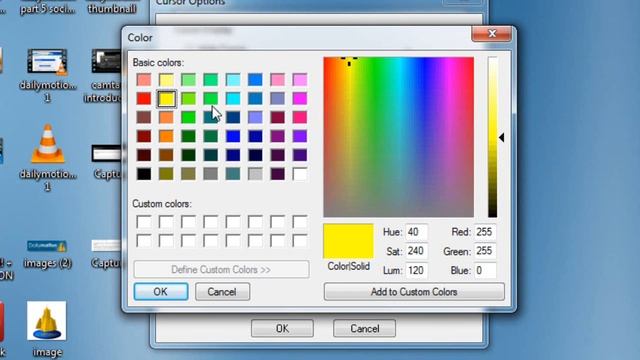The width and height of the screenshot is (640, 360).
Task: Click Add to Custom Colors button
Action: coord(414,292)
